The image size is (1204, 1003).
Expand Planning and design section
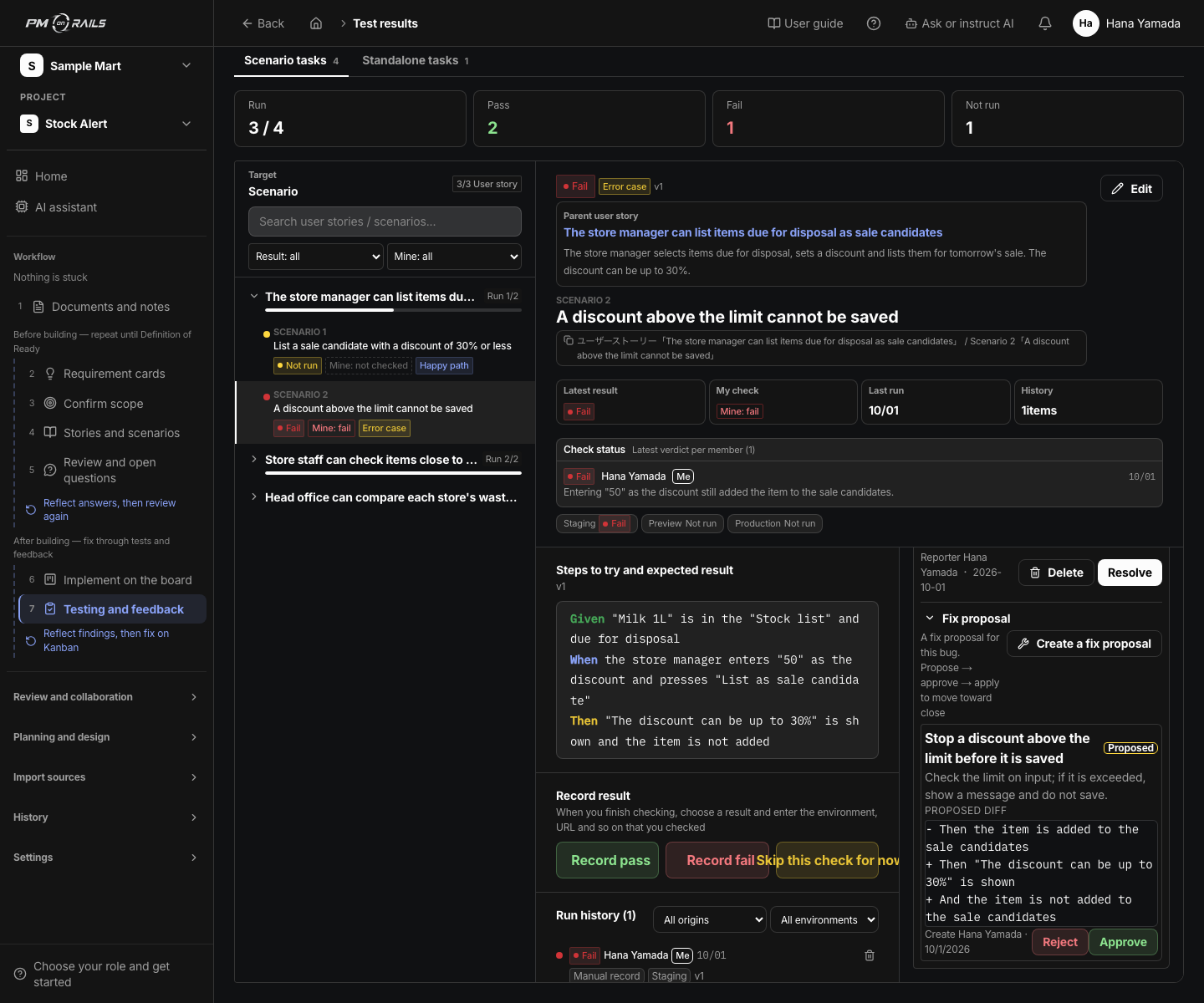106,737
